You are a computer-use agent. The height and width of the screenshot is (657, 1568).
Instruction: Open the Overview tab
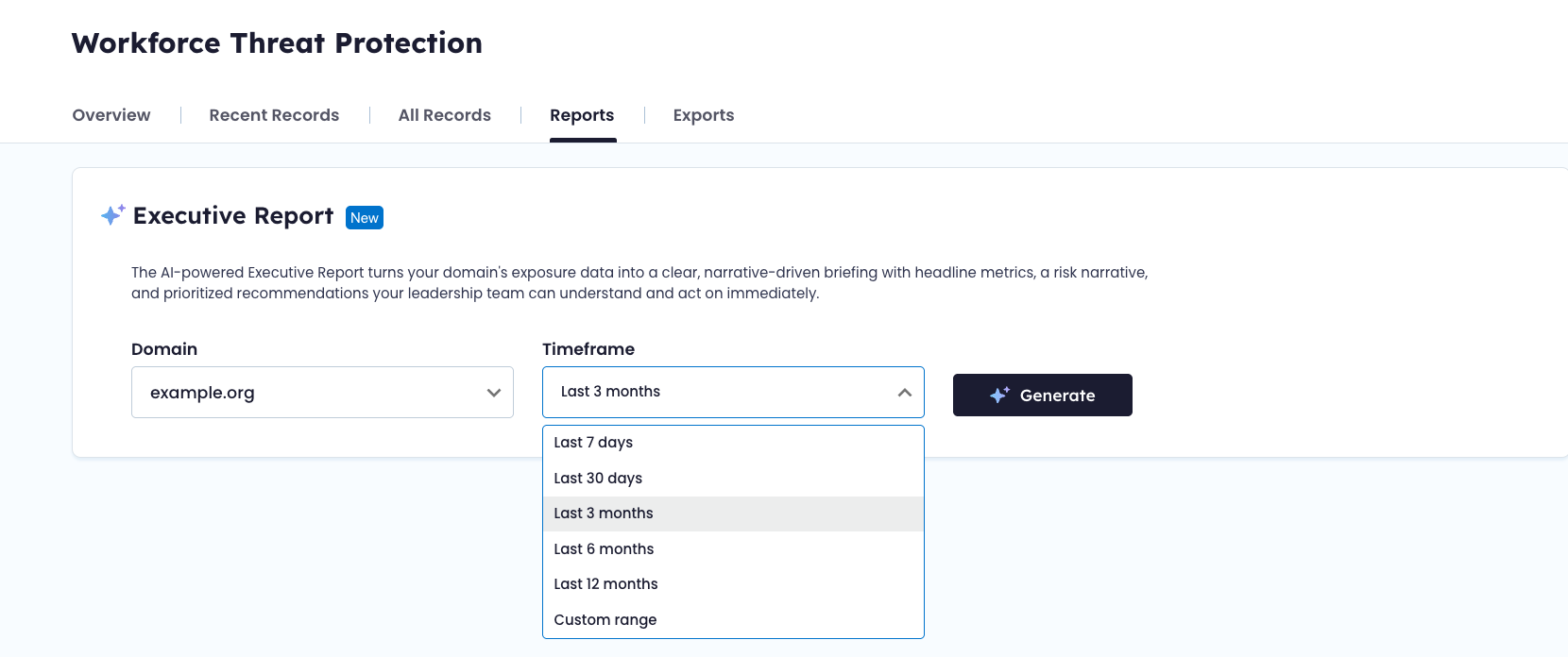(x=111, y=115)
